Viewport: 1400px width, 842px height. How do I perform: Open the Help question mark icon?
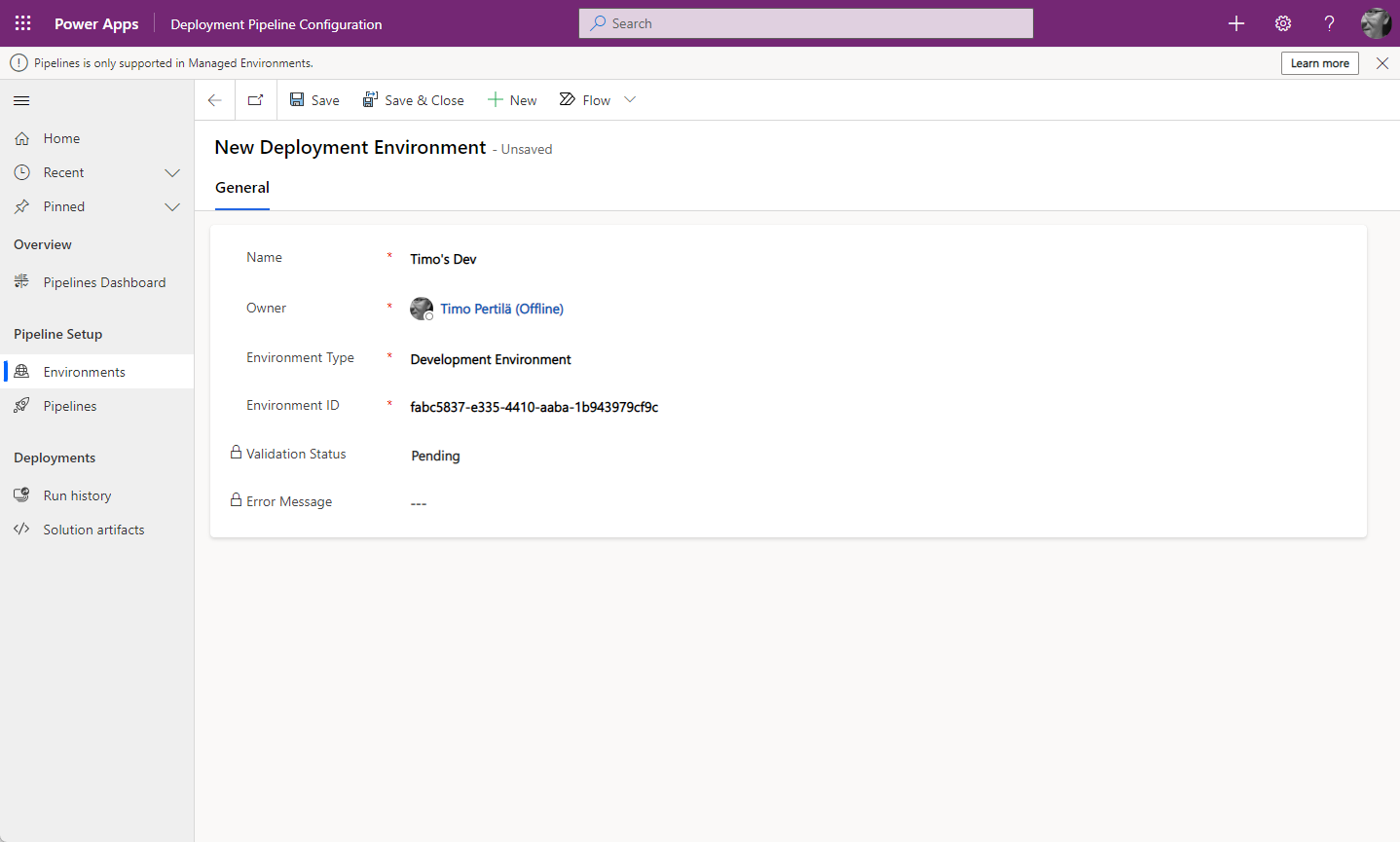(x=1329, y=23)
